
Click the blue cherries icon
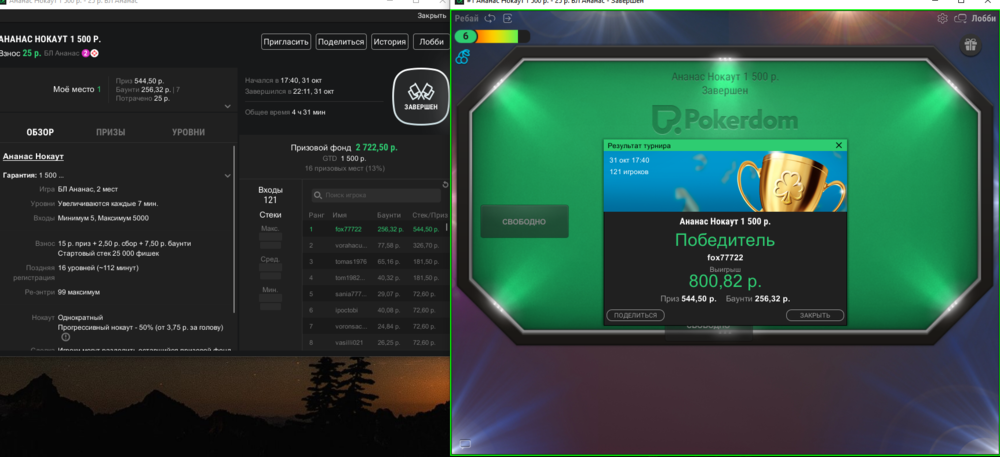tap(463, 57)
